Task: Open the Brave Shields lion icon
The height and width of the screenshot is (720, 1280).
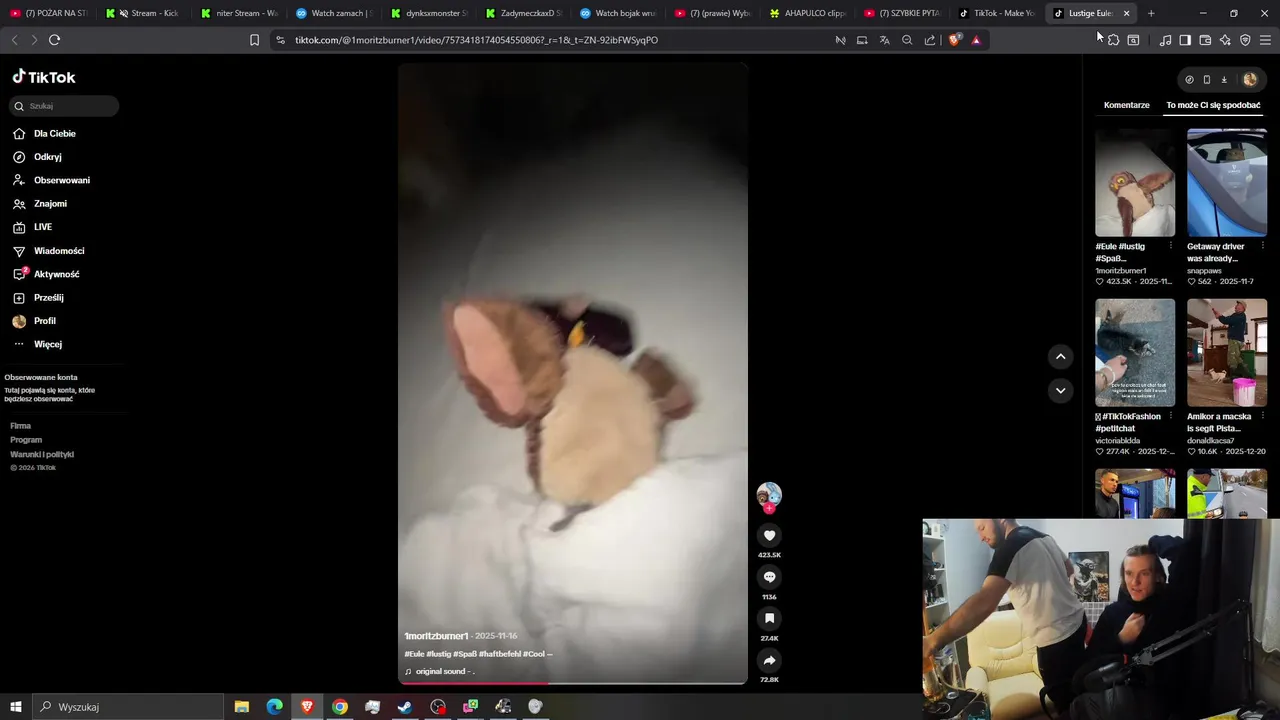Action: click(954, 40)
